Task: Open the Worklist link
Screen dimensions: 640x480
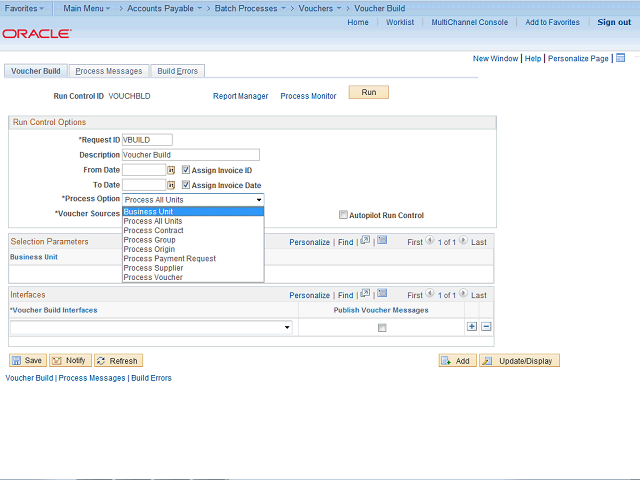Action: [x=400, y=22]
